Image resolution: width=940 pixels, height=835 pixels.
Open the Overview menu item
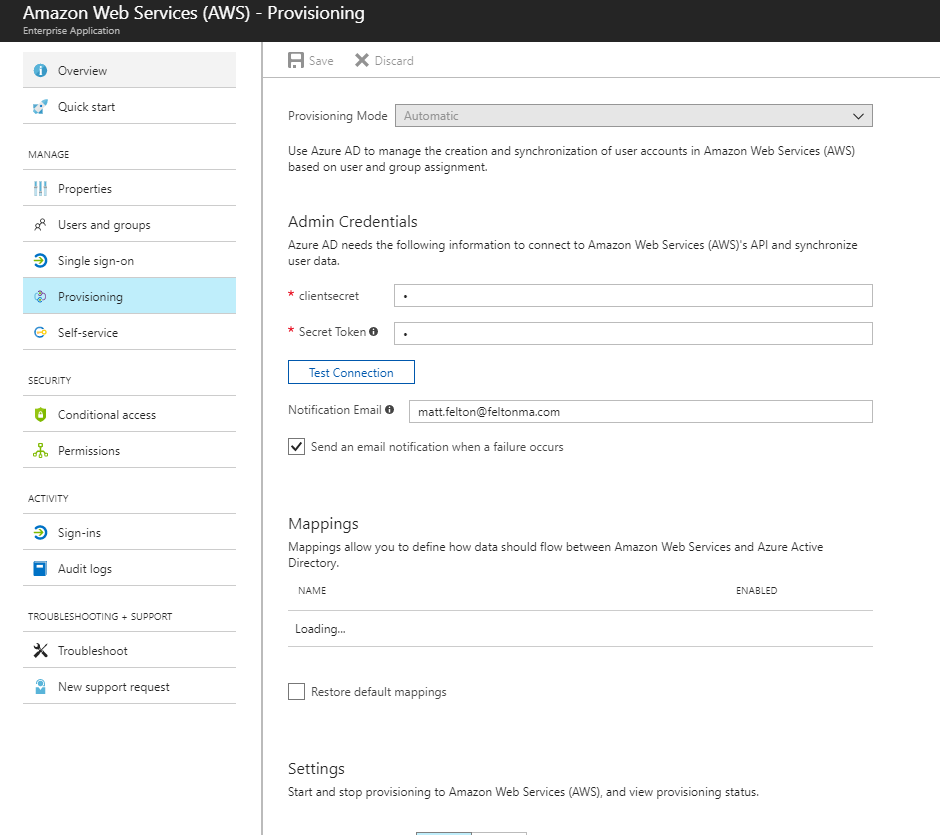pos(129,71)
